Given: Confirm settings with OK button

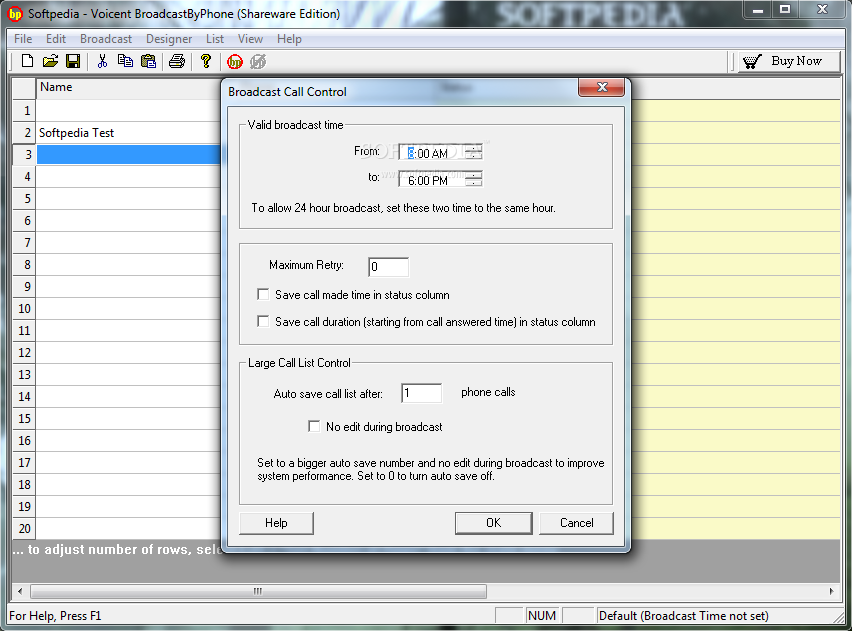Looking at the screenshot, I should 493,523.
